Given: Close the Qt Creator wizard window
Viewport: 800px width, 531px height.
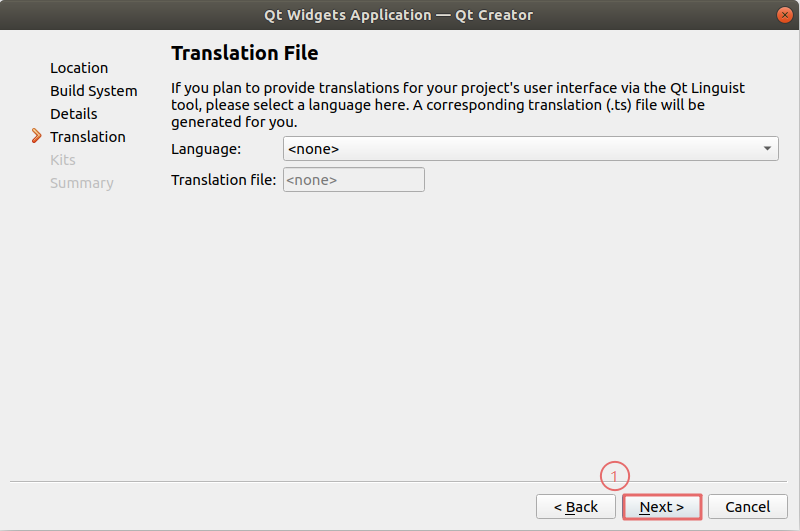Looking at the screenshot, I should pyautogui.click(x=785, y=14).
